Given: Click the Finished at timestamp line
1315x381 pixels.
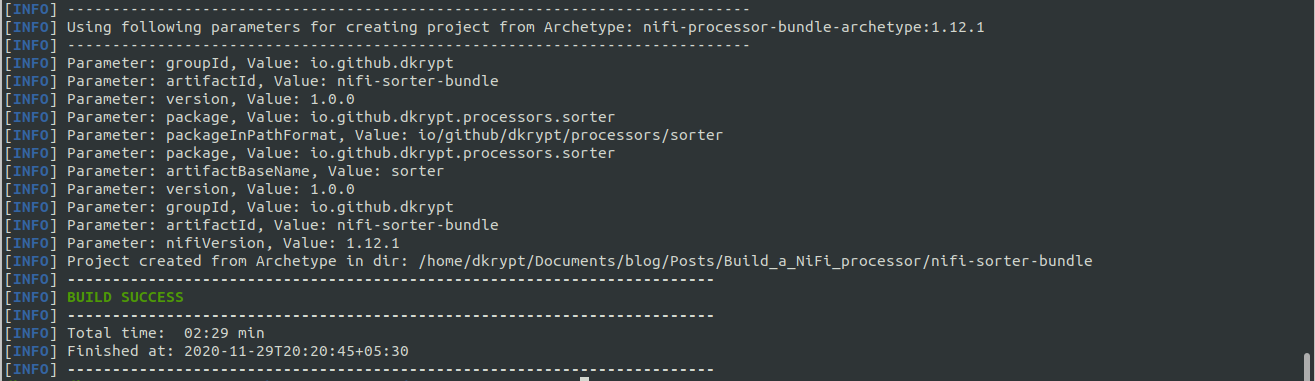Looking at the screenshot, I should point(237,351).
